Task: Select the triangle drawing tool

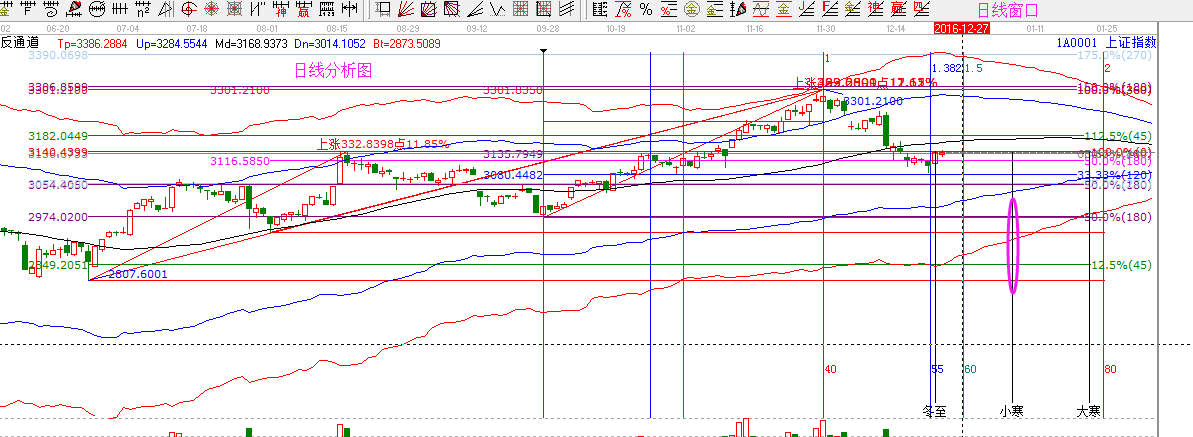Action: (x=165, y=9)
